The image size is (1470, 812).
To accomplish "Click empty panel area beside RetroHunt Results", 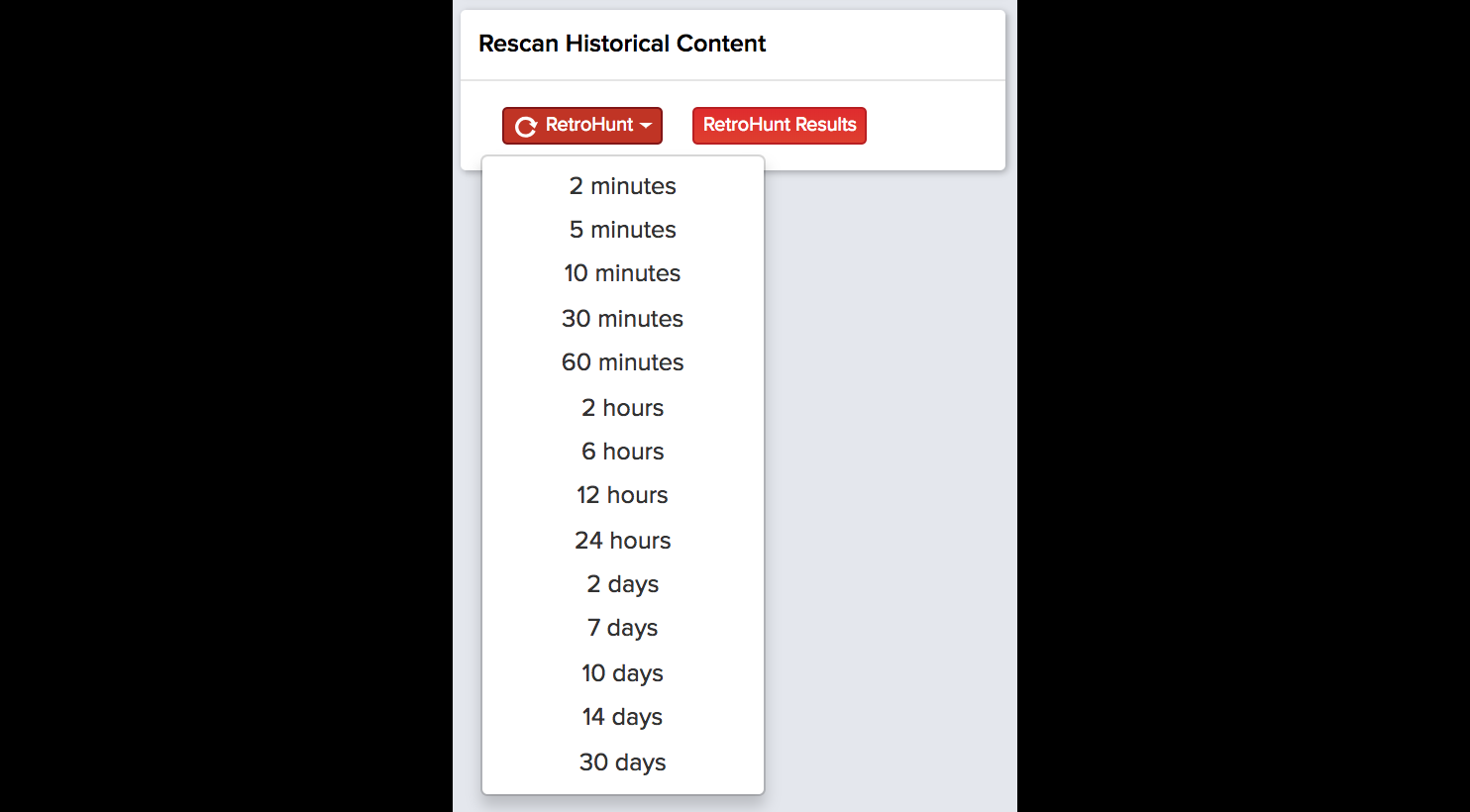I will click(935, 126).
